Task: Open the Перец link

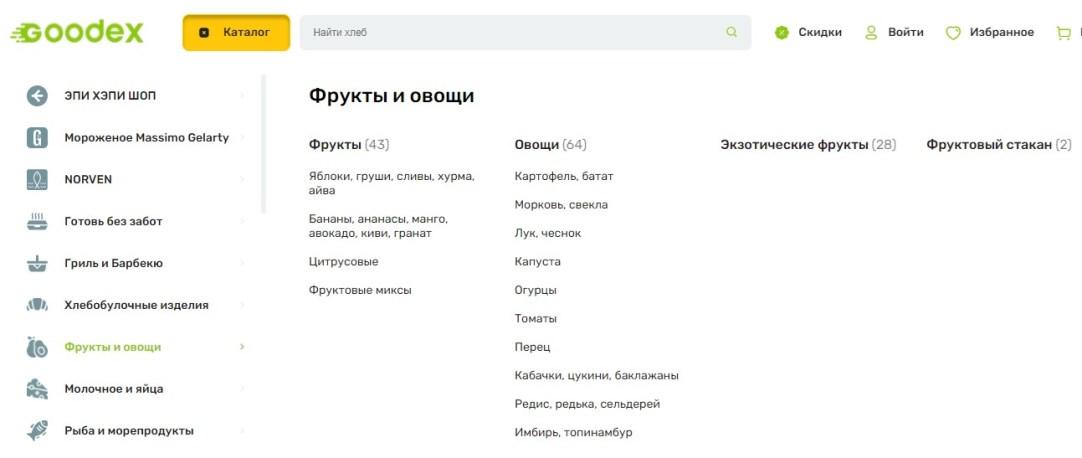Action: [533, 347]
